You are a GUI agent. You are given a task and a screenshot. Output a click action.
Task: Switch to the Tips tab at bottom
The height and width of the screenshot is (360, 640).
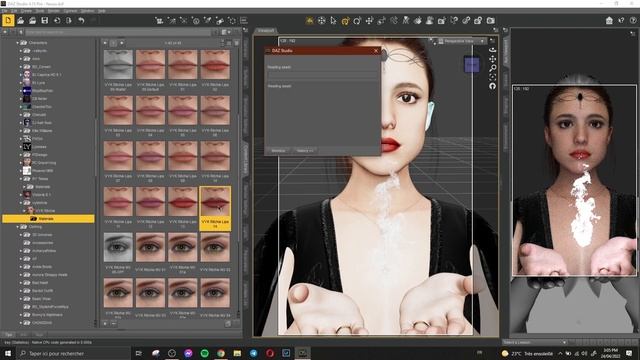[x=9, y=335]
